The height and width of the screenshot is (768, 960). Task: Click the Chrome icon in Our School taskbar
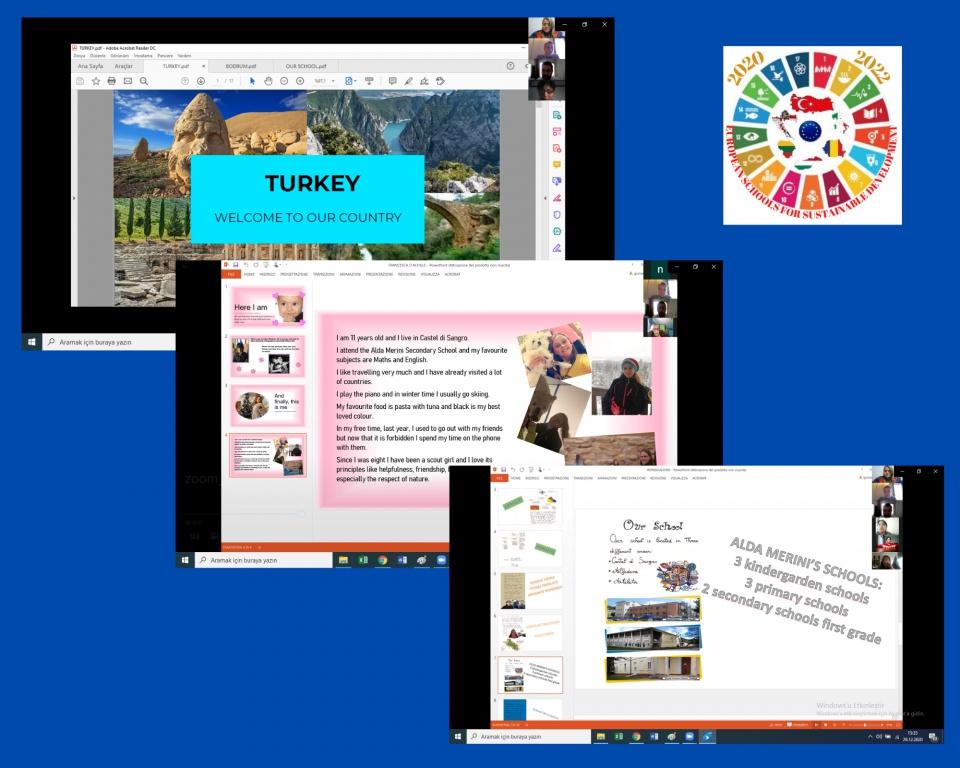click(636, 737)
